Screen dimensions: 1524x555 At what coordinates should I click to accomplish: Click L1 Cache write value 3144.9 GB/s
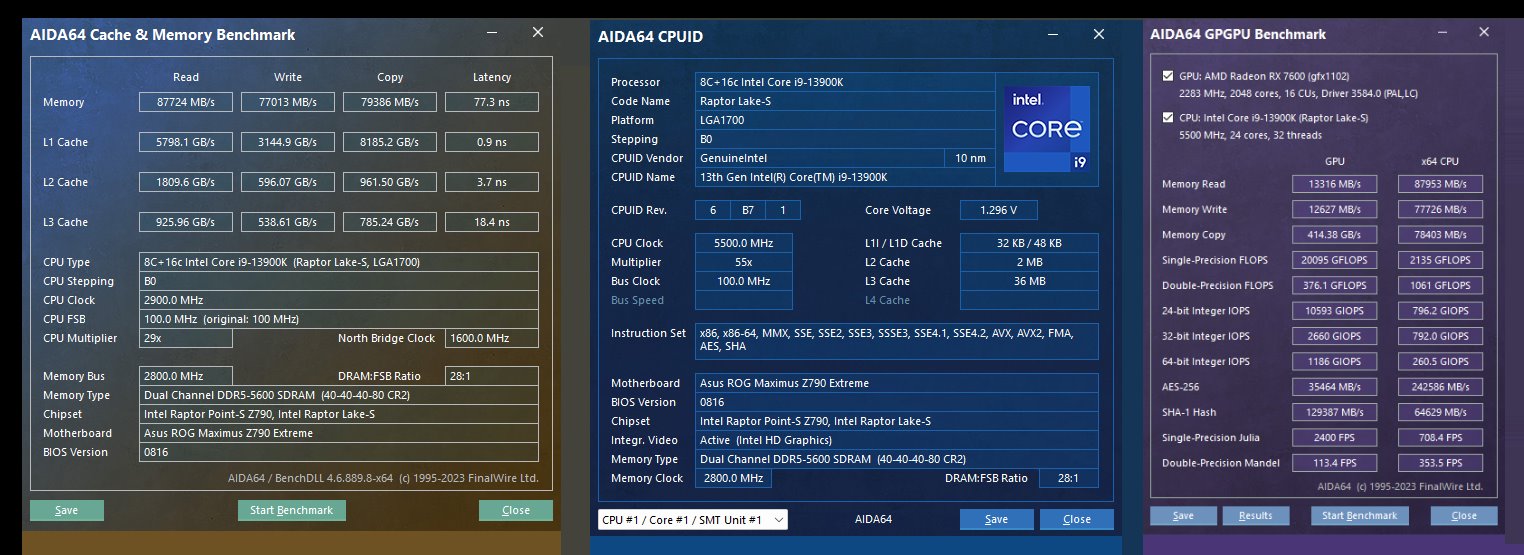pos(288,142)
